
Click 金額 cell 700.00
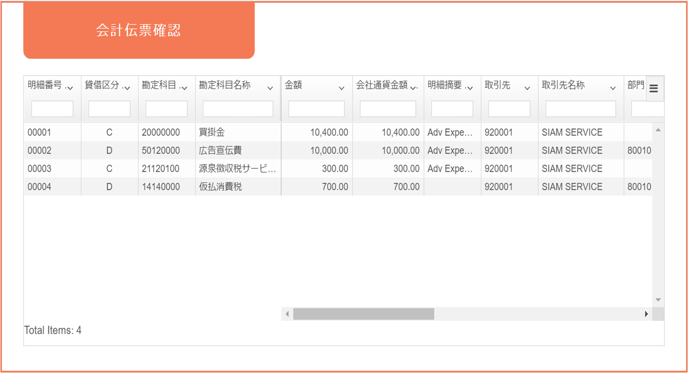click(335, 186)
